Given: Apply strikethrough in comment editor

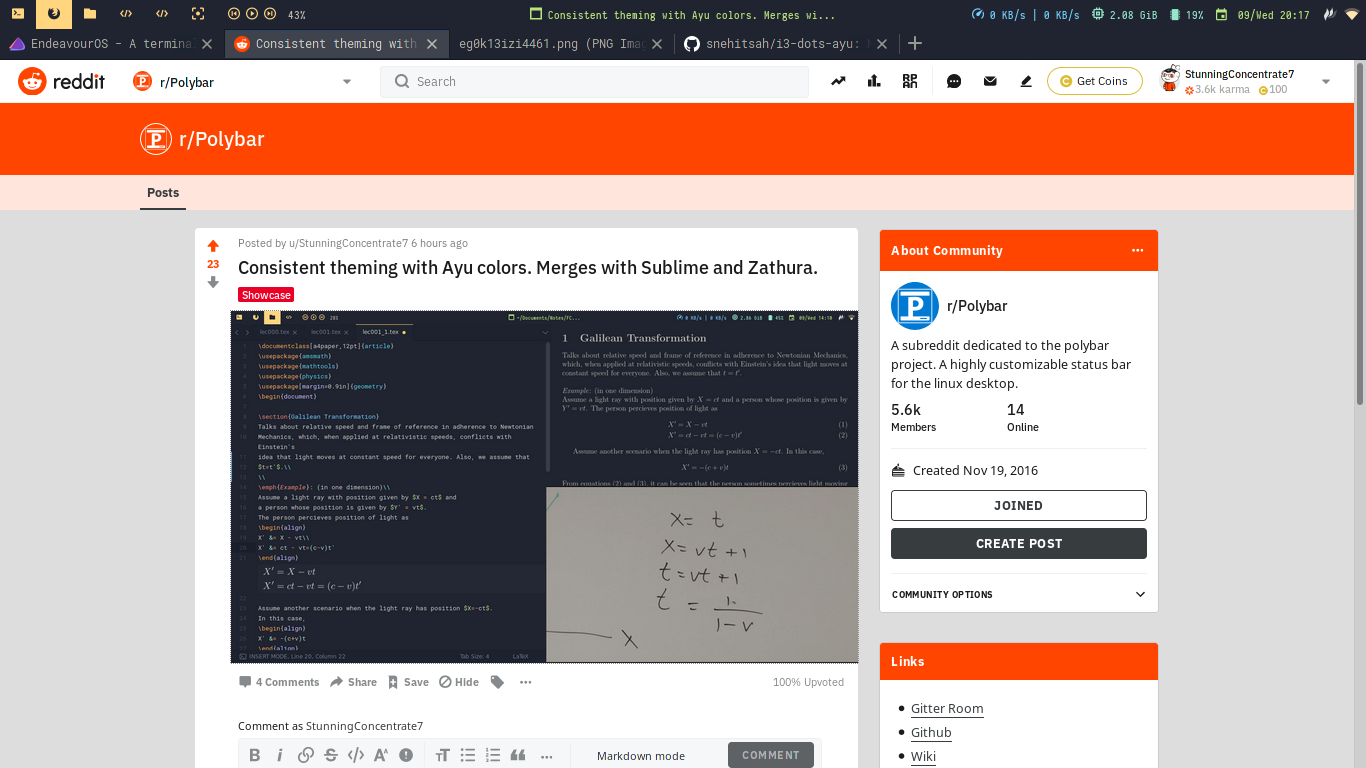Looking at the screenshot, I should [331, 755].
